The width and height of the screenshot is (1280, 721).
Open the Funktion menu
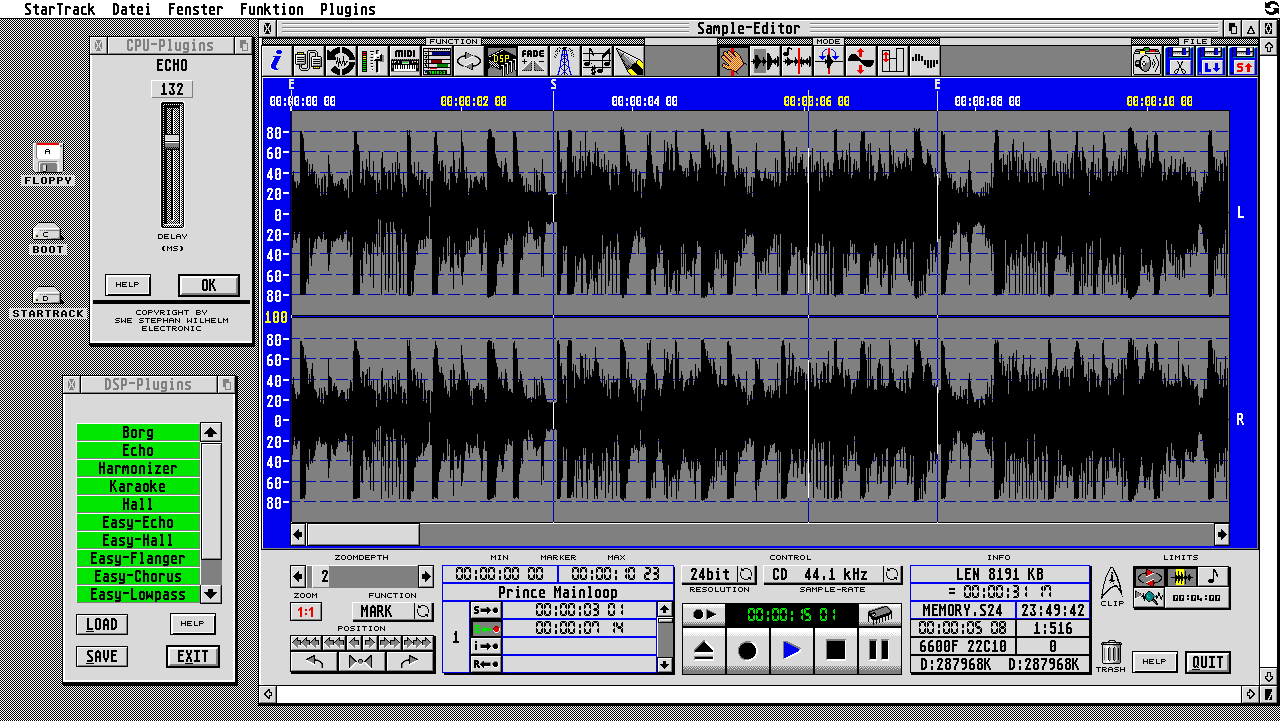coord(271,9)
